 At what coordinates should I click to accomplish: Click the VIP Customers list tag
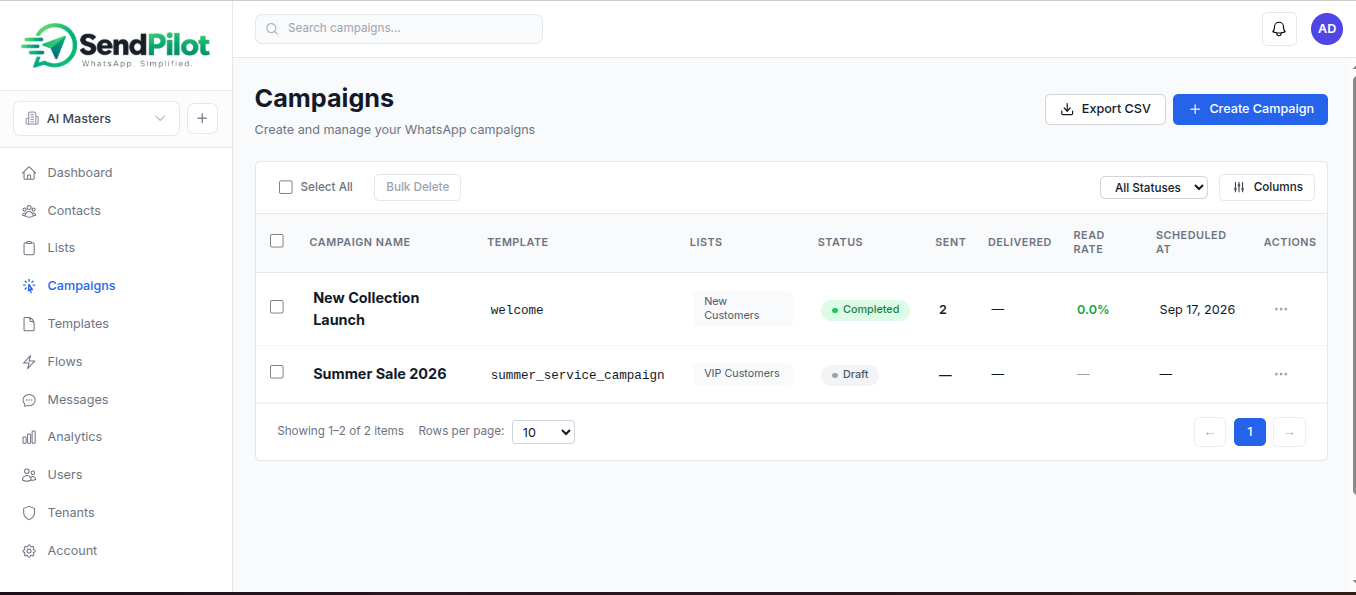coord(742,374)
